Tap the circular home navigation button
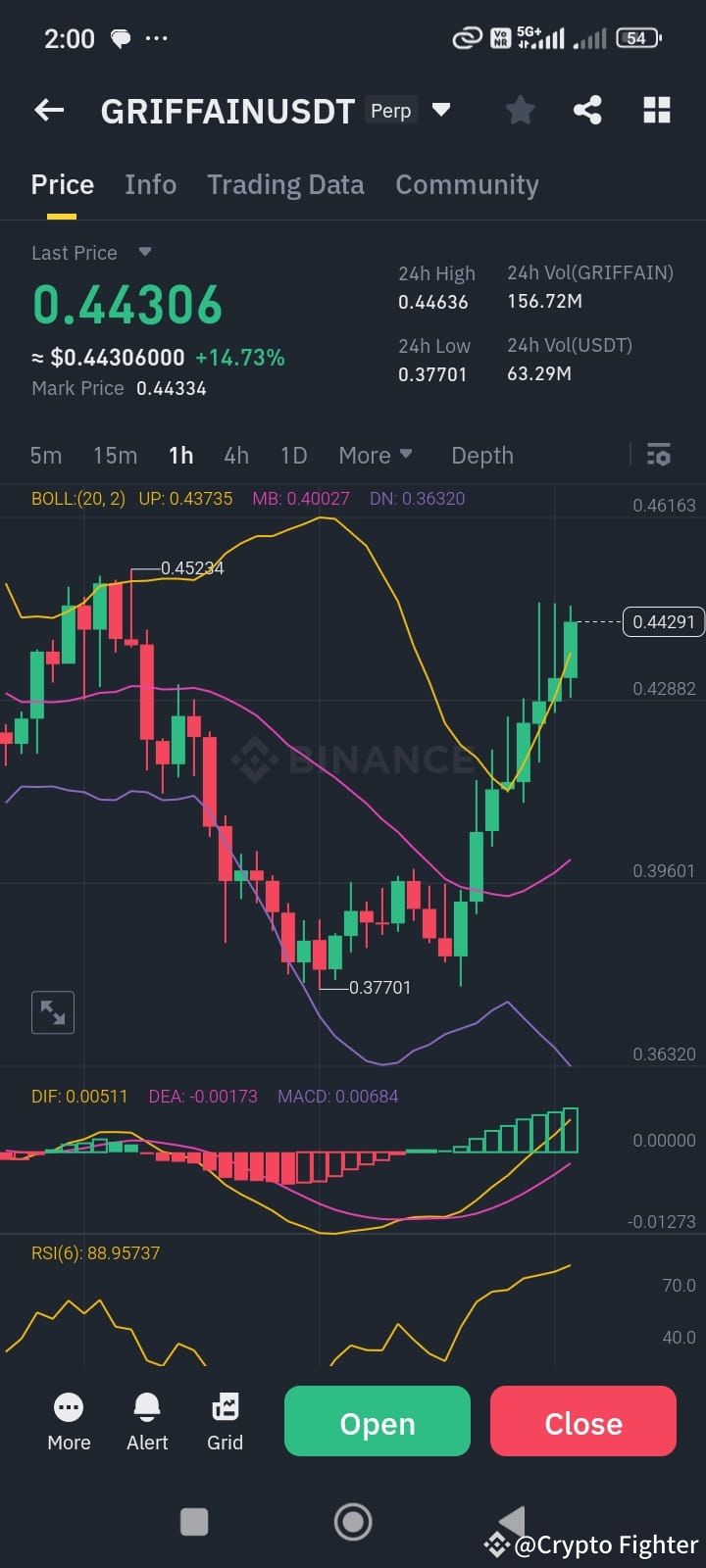This screenshot has height=1568, width=706. (x=353, y=1521)
